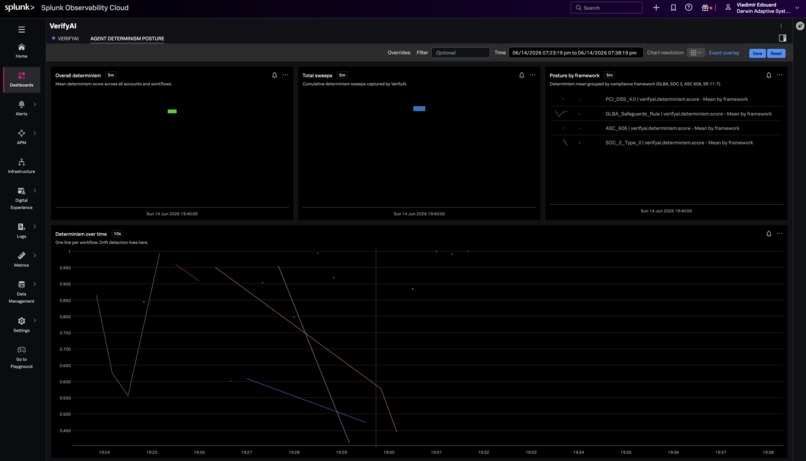Click blue value box in Total sweeps

pyautogui.click(x=419, y=108)
